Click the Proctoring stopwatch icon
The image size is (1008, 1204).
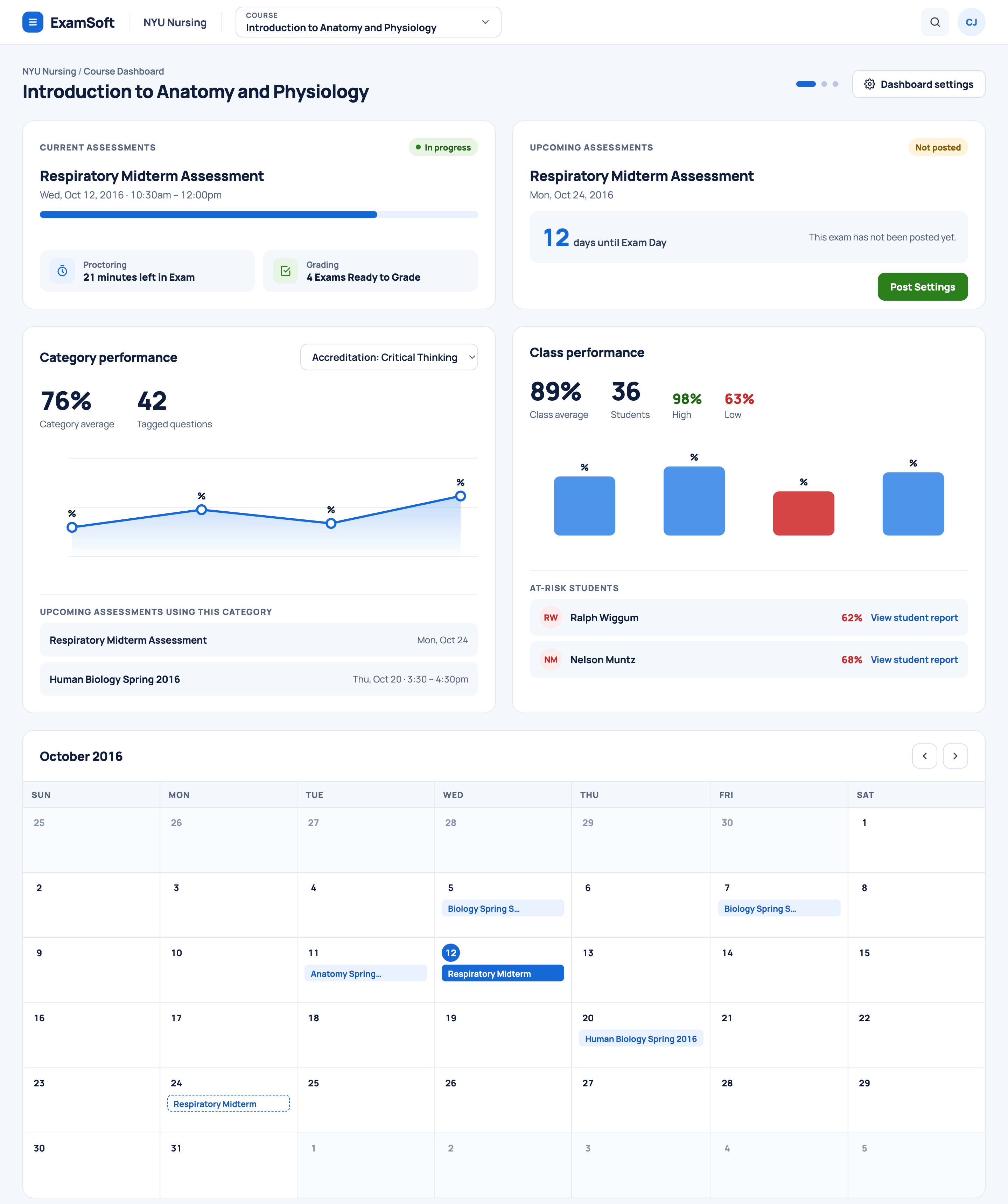[x=63, y=271]
